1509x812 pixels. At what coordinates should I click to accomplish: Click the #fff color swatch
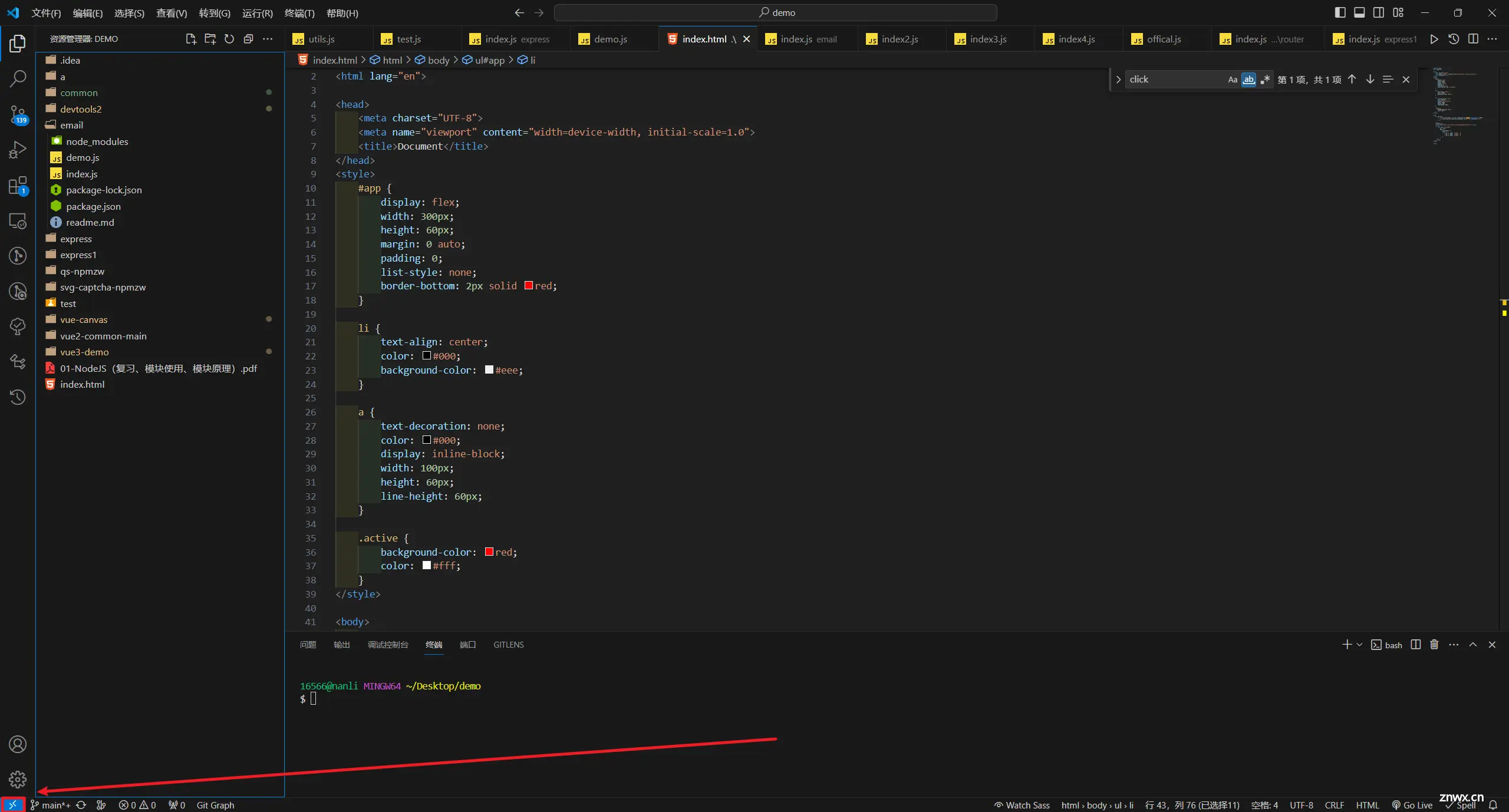click(427, 566)
